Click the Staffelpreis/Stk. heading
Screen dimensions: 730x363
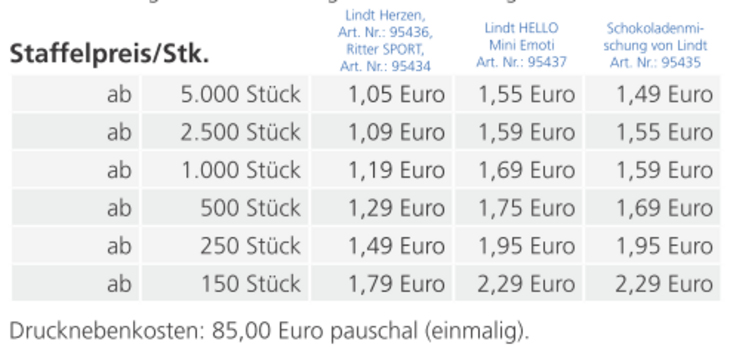tap(109, 55)
